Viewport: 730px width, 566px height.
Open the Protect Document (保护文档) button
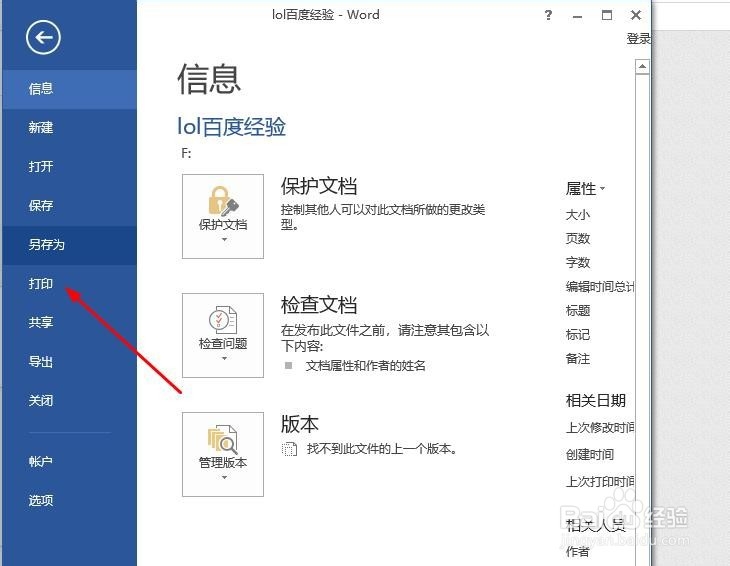click(223, 216)
